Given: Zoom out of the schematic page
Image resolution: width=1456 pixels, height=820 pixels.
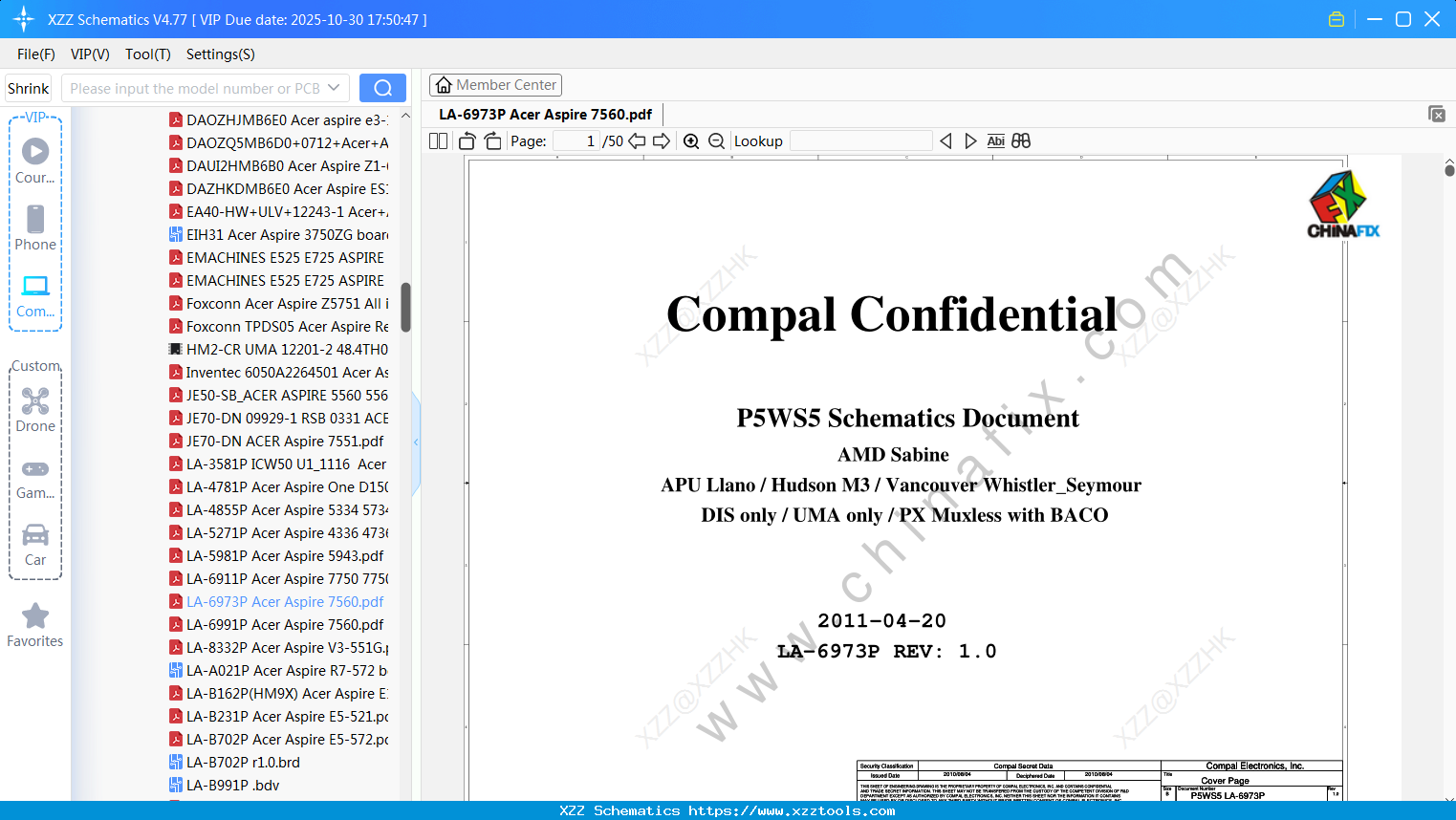Looking at the screenshot, I should (717, 141).
